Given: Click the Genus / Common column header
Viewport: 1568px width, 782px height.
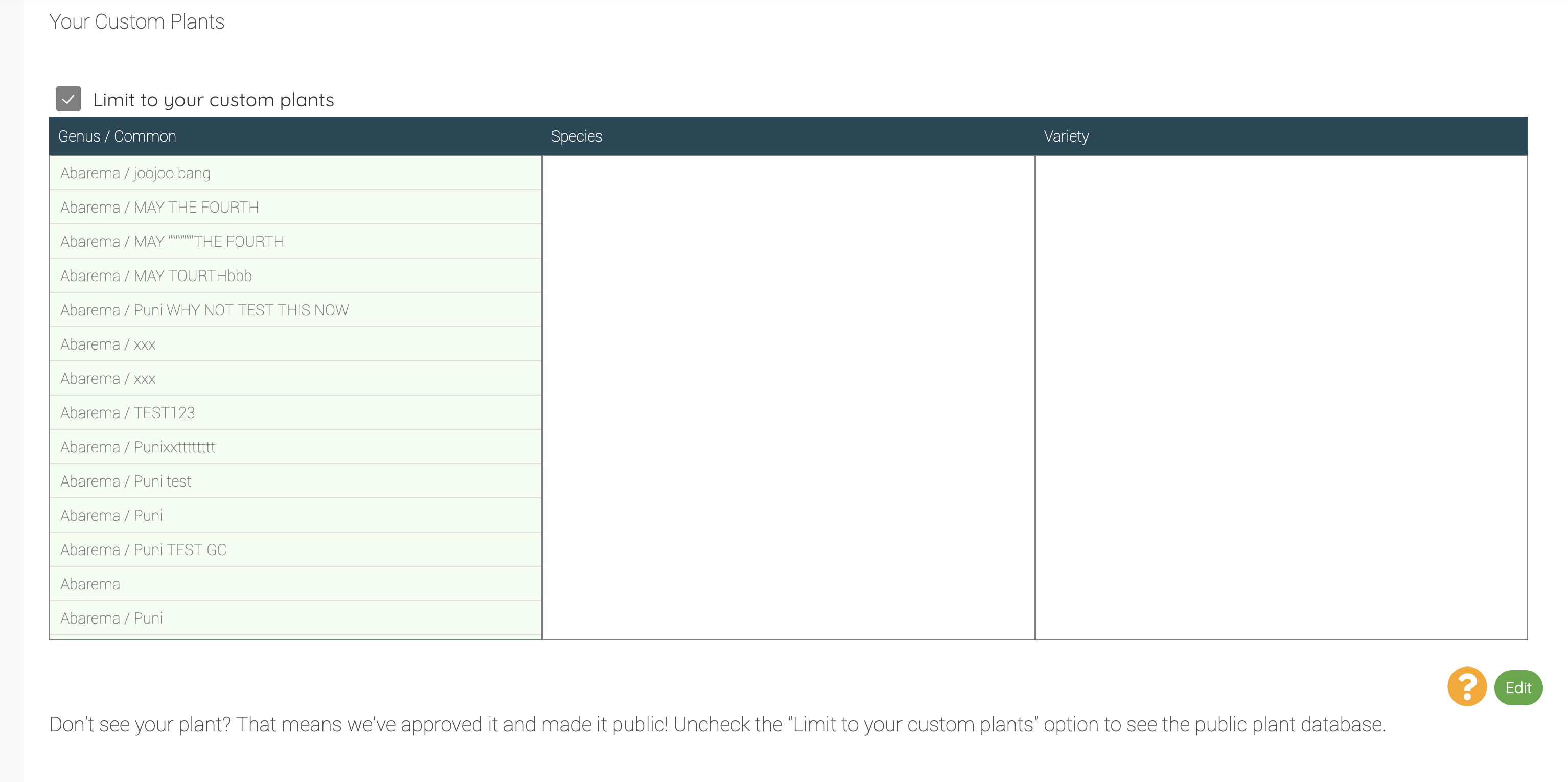Looking at the screenshot, I should point(118,136).
